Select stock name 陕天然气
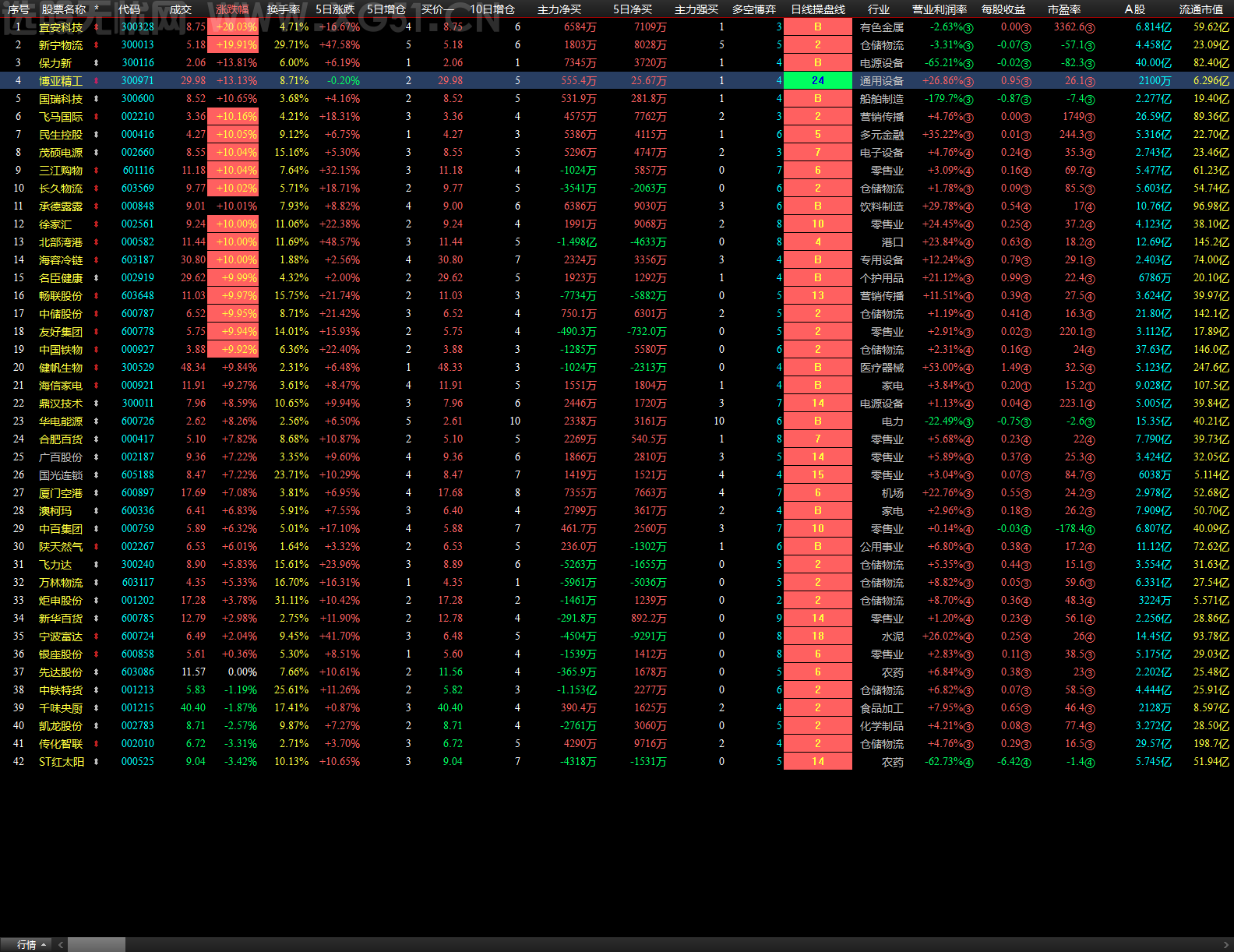Image resolution: width=1234 pixels, height=952 pixels. (61, 547)
